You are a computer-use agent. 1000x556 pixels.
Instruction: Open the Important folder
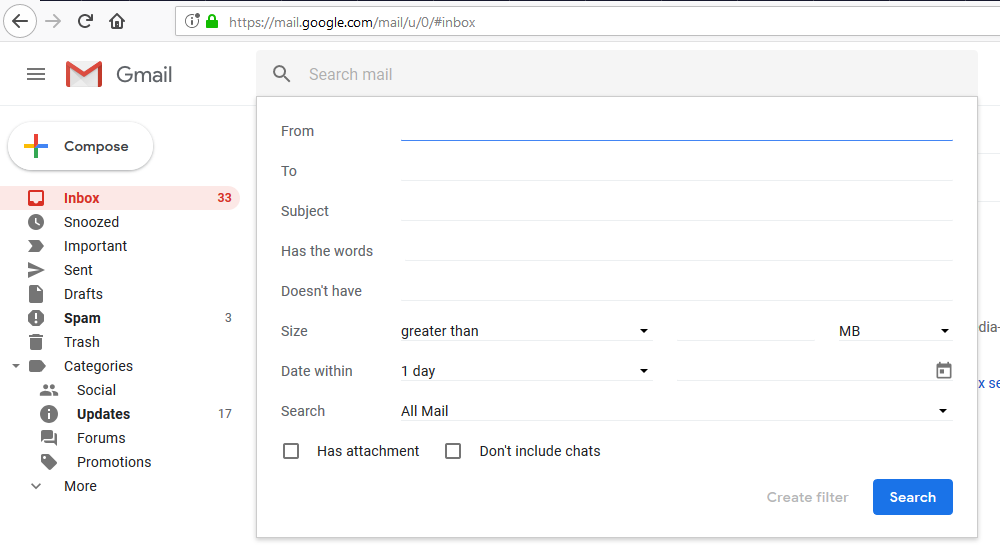pyautogui.click(x=95, y=246)
